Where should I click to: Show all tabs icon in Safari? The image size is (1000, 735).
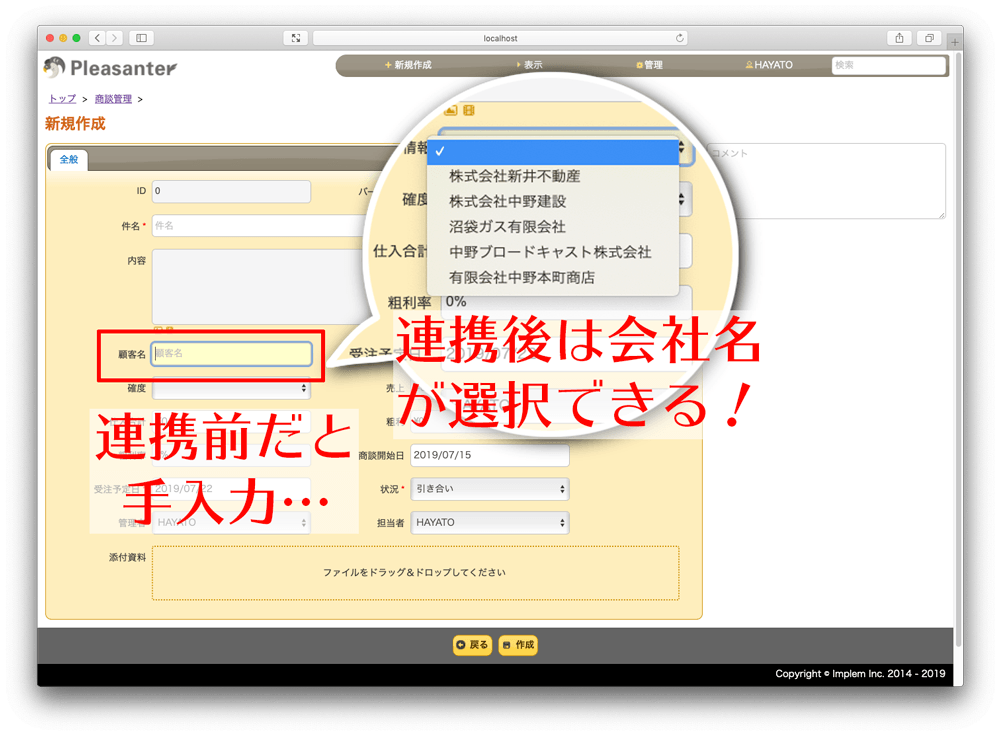929,38
